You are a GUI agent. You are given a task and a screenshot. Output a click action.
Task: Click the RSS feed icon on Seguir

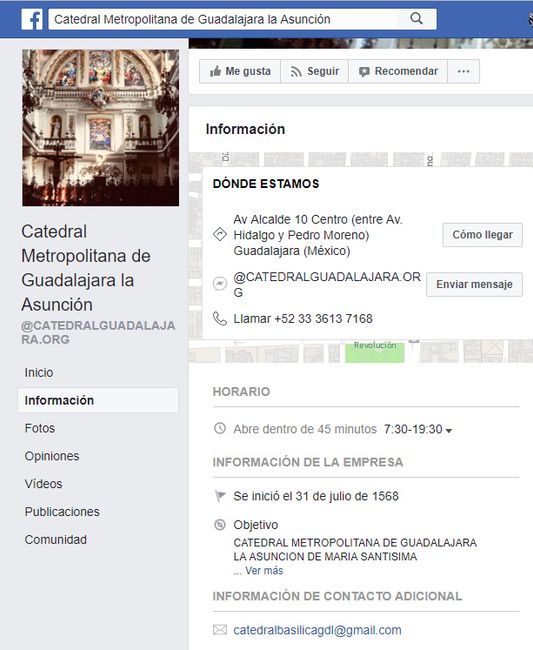pyautogui.click(x=296, y=72)
